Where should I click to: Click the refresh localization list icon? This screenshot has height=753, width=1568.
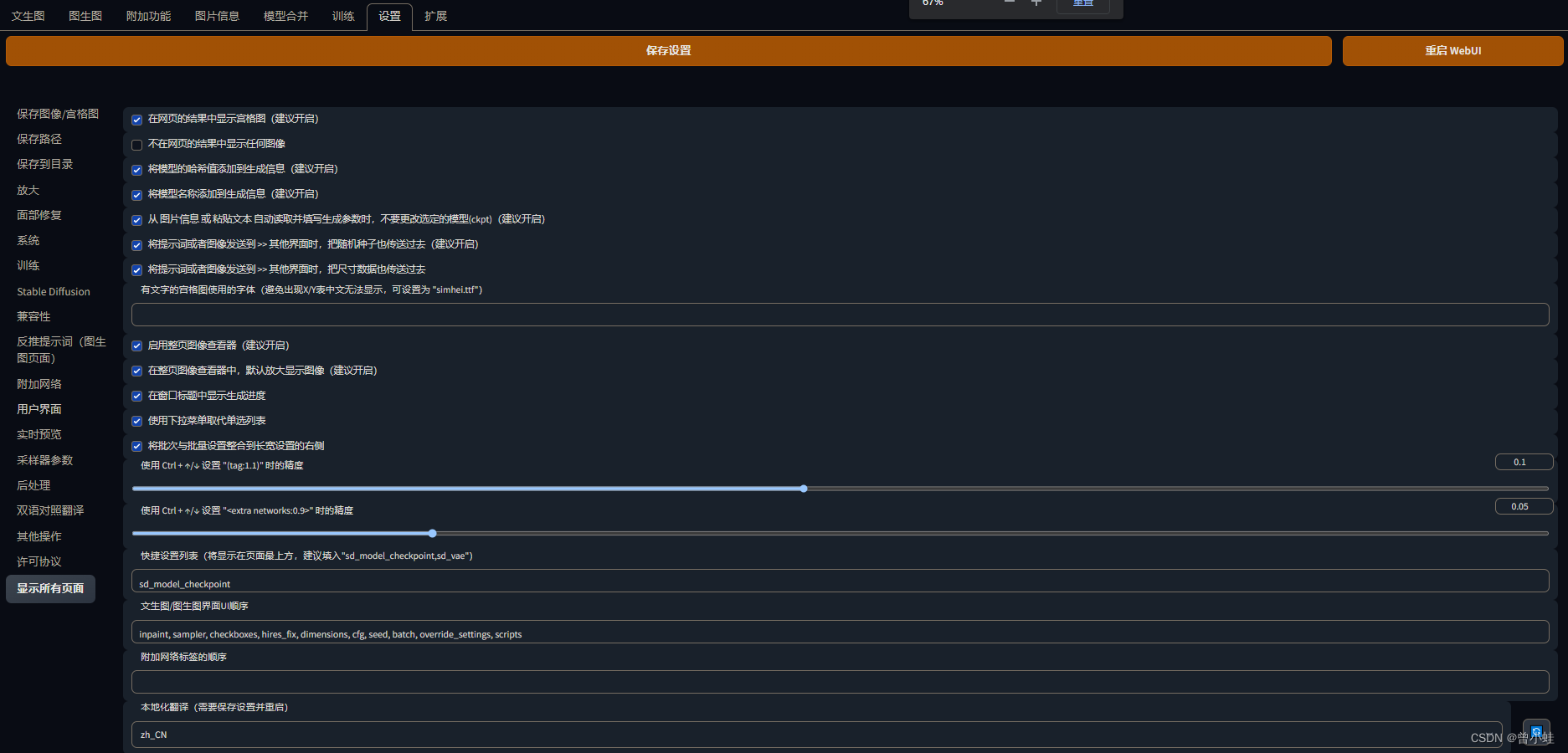point(1536,732)
